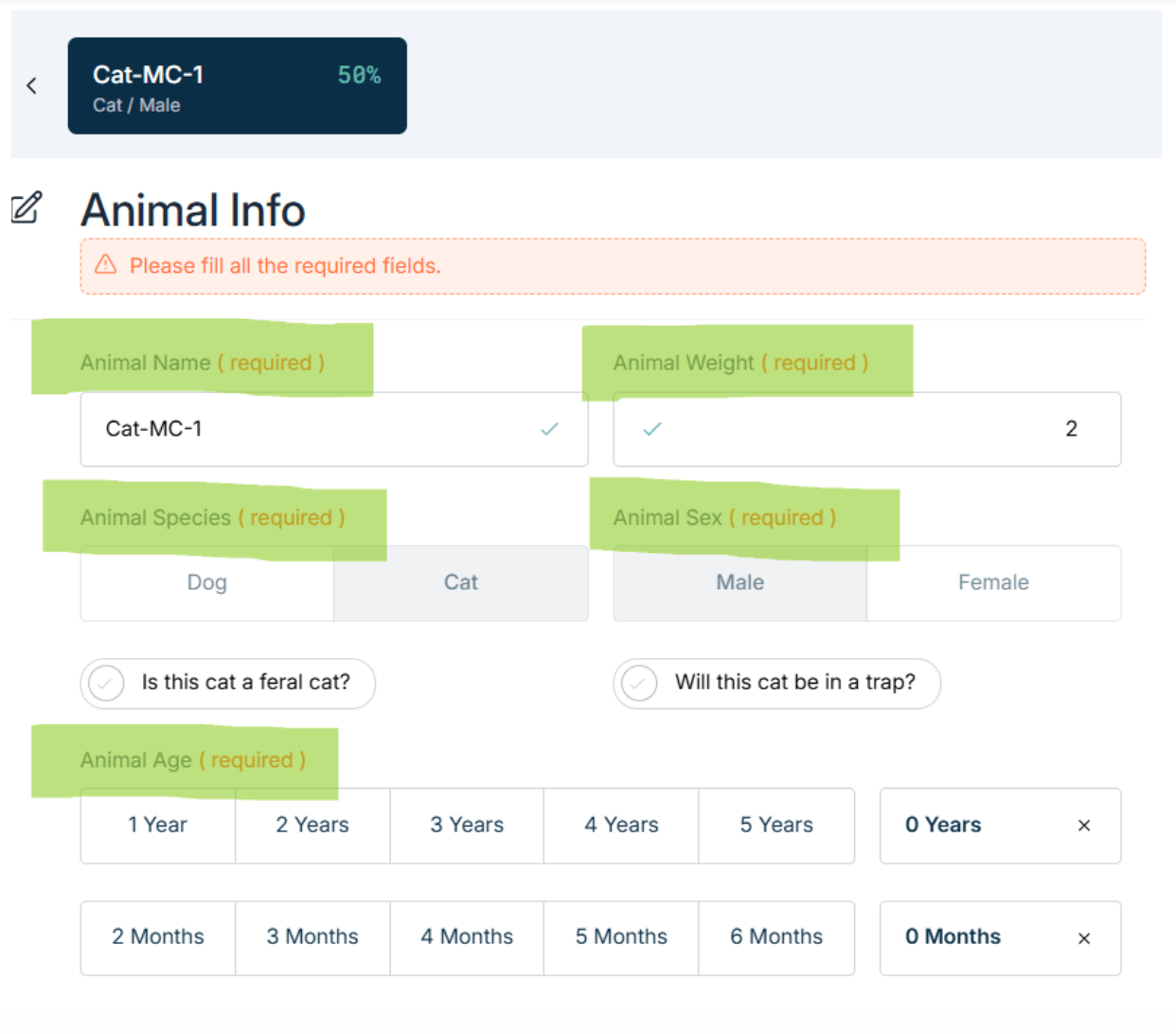Click the circled check inside the trap question pill
Image resolution: width=1176 pixels, height=1034 pixels.
pyautogui.click(x=640, y=684)
